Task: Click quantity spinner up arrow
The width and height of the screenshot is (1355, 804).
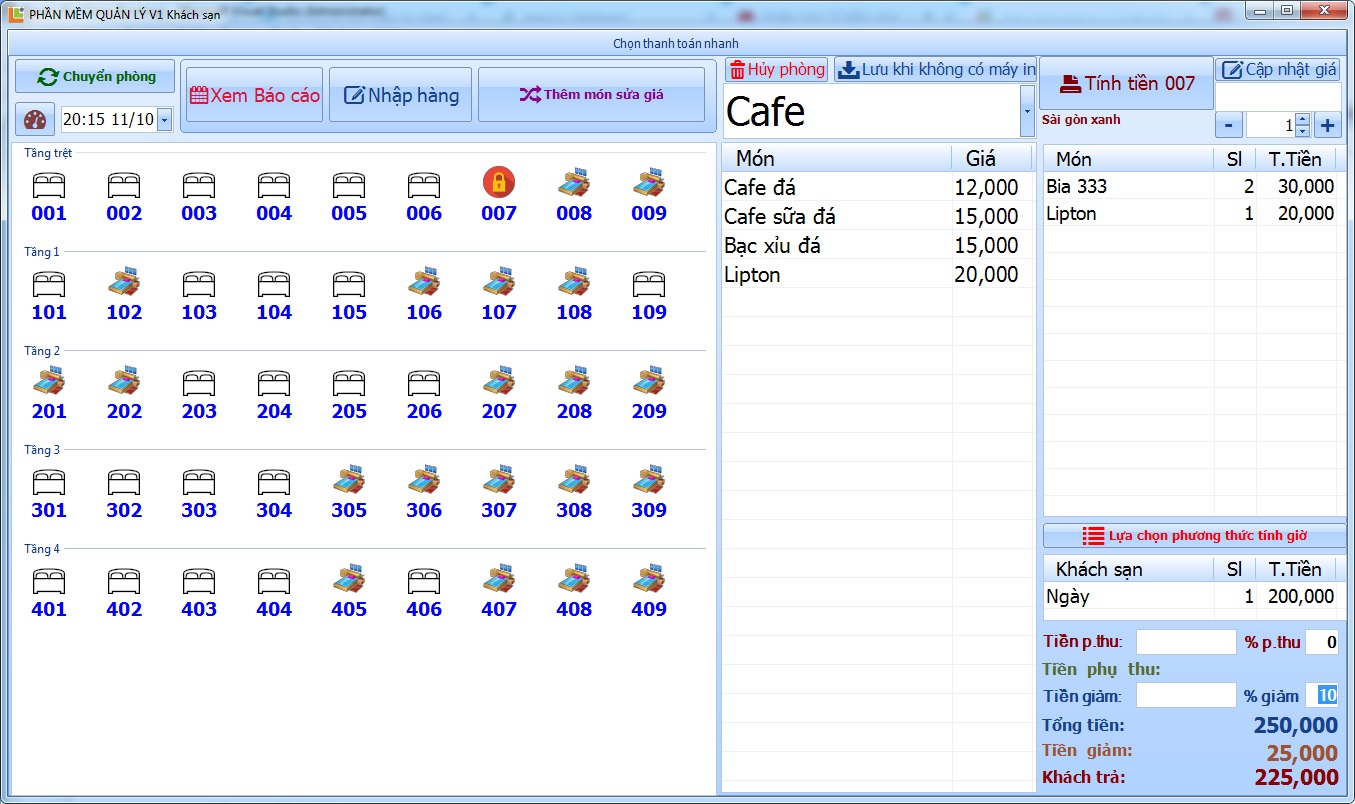Action: 1302,119
